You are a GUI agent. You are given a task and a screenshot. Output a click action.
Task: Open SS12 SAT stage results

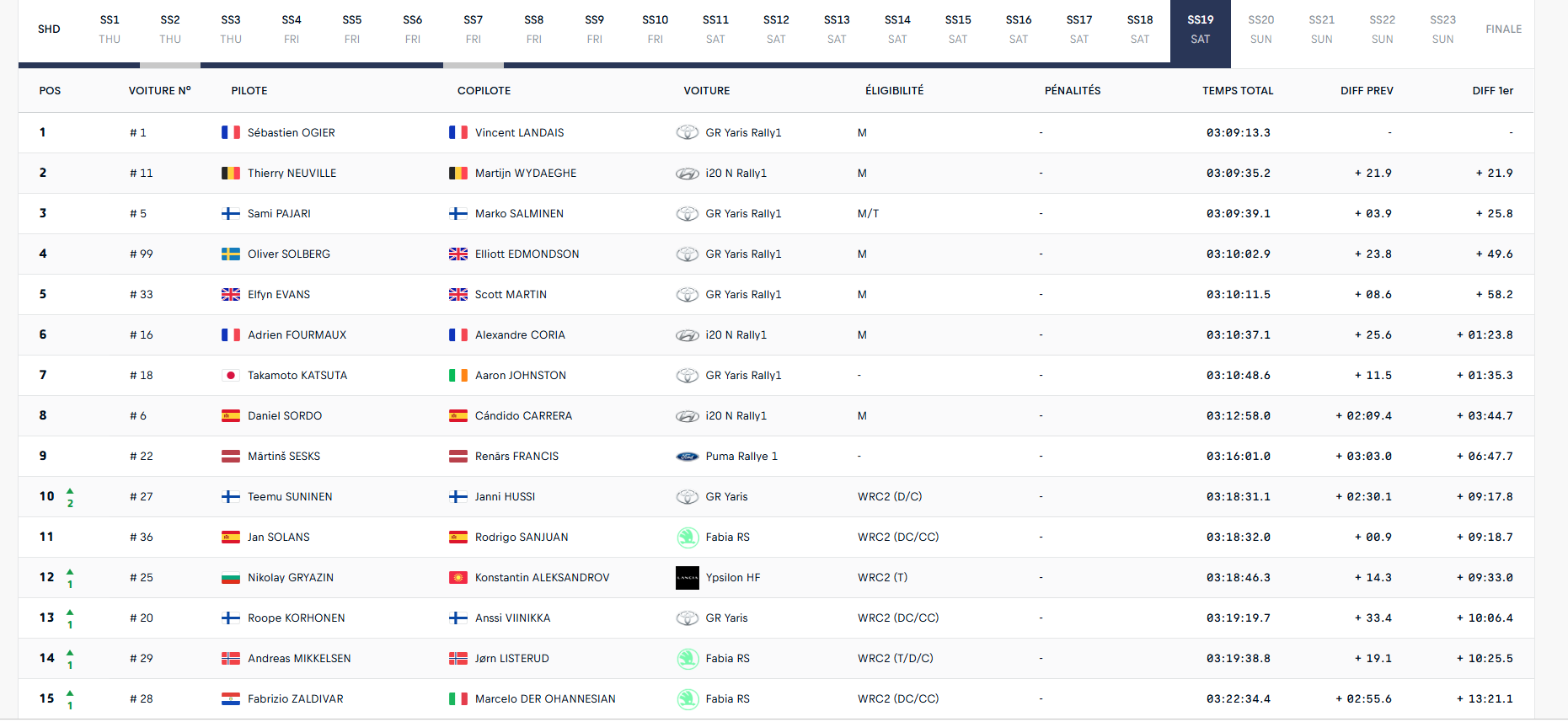[x=776, y=29]
